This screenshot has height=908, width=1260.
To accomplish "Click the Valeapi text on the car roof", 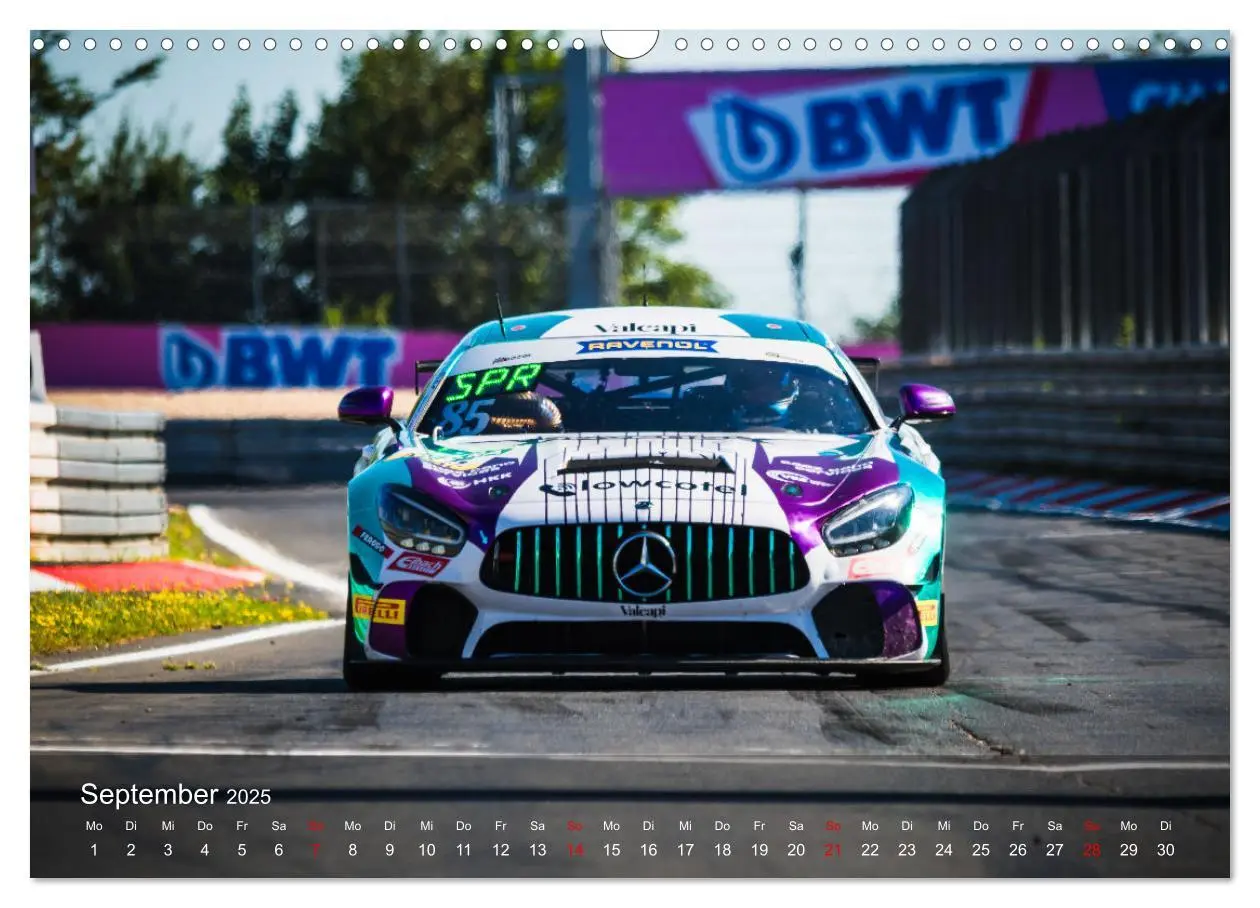I will (645, 328).
